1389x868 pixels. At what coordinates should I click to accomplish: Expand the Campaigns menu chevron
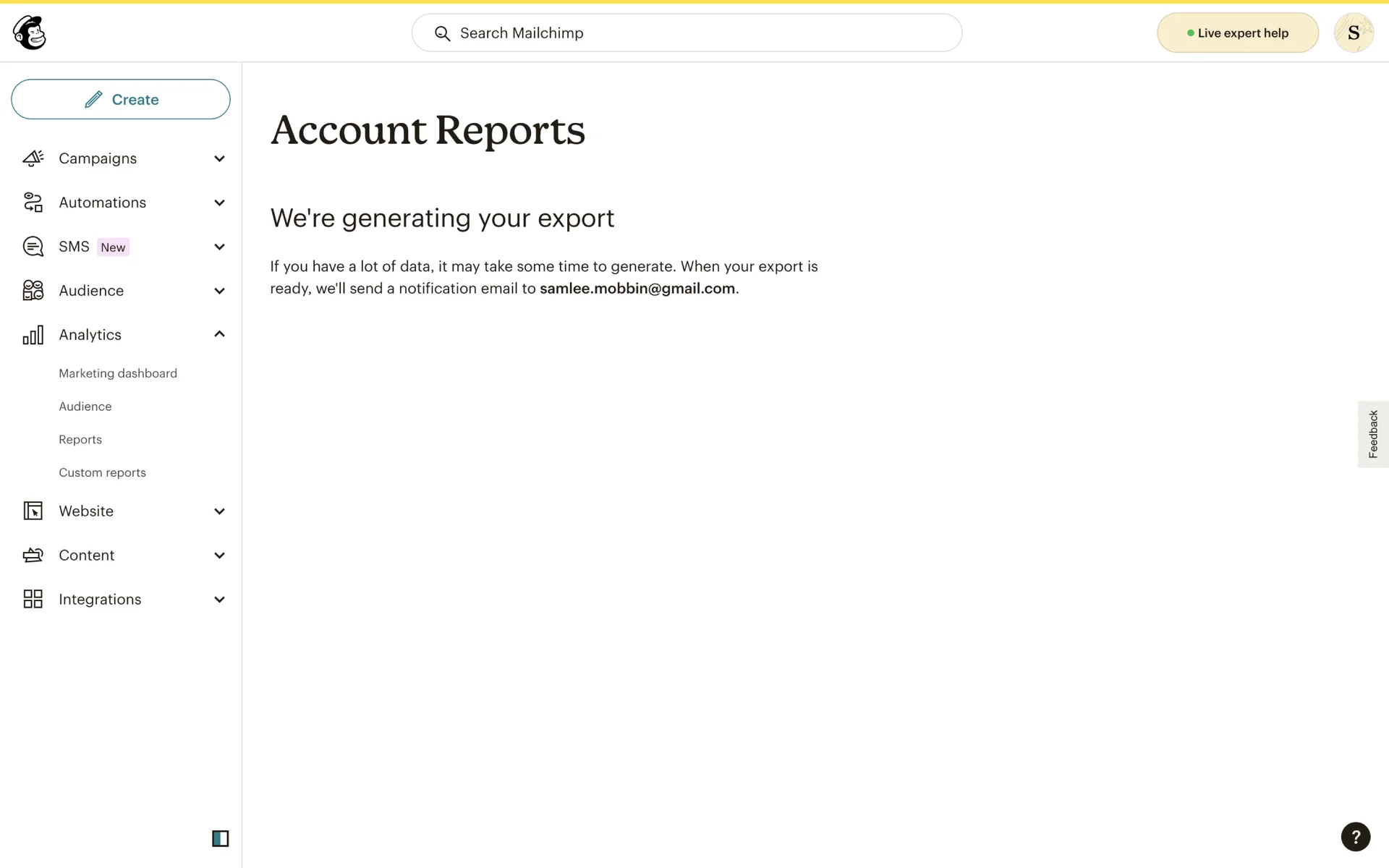click(x=219, y=158)
